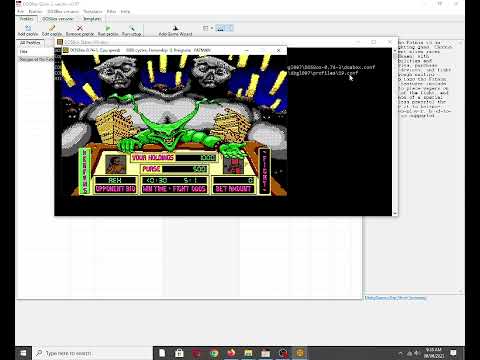
Task: Click the taskbar clock showing 9:35 AM
Action: (x=433, y=353)
